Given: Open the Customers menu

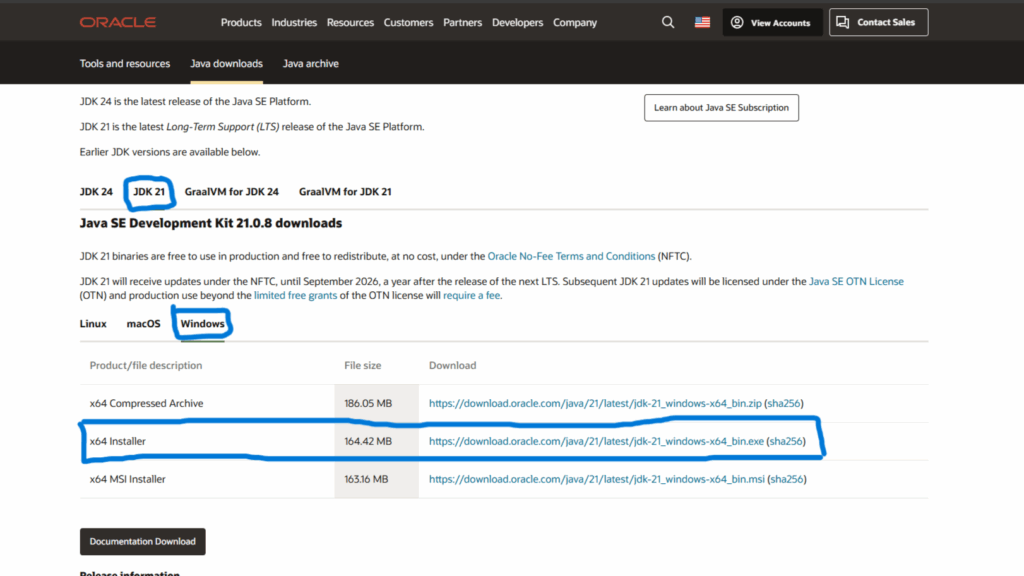Looking at the screenshot, I should click(x=408, y=22).
